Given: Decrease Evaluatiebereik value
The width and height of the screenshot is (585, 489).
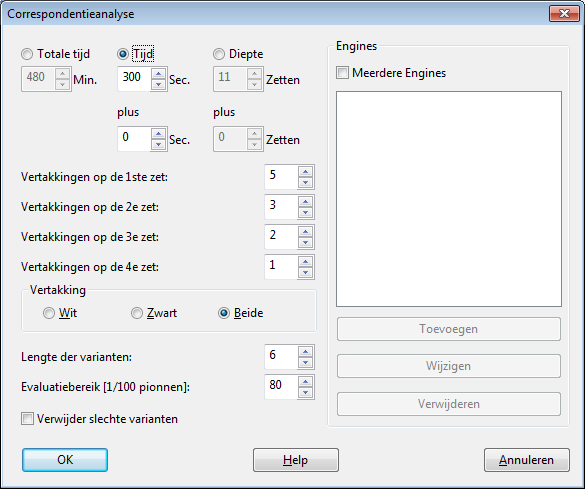Looking at the screenshot, I should coord(306,393).
